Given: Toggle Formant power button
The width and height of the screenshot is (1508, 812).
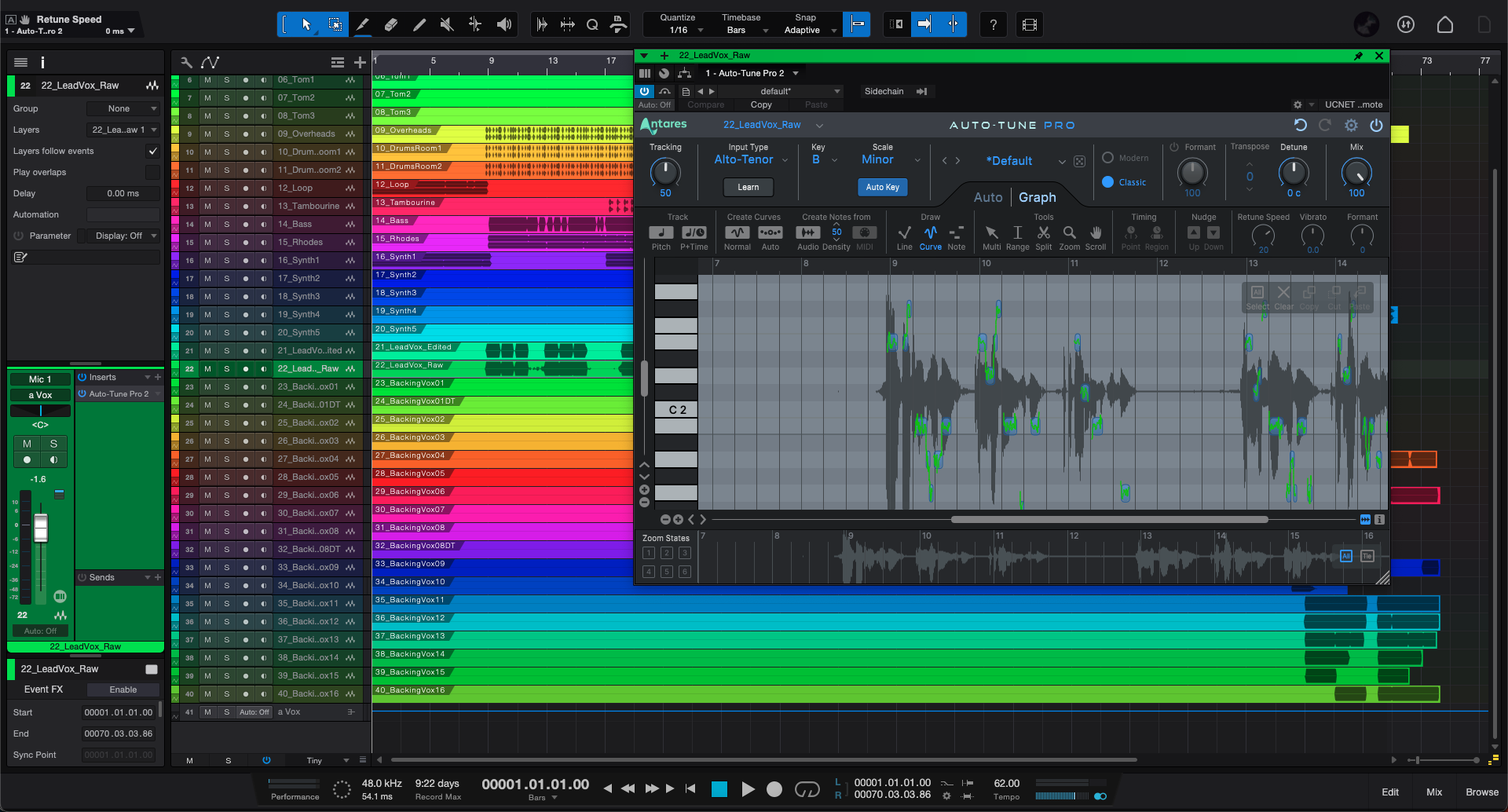Looking at the screenshot, I should [1174, 147].
